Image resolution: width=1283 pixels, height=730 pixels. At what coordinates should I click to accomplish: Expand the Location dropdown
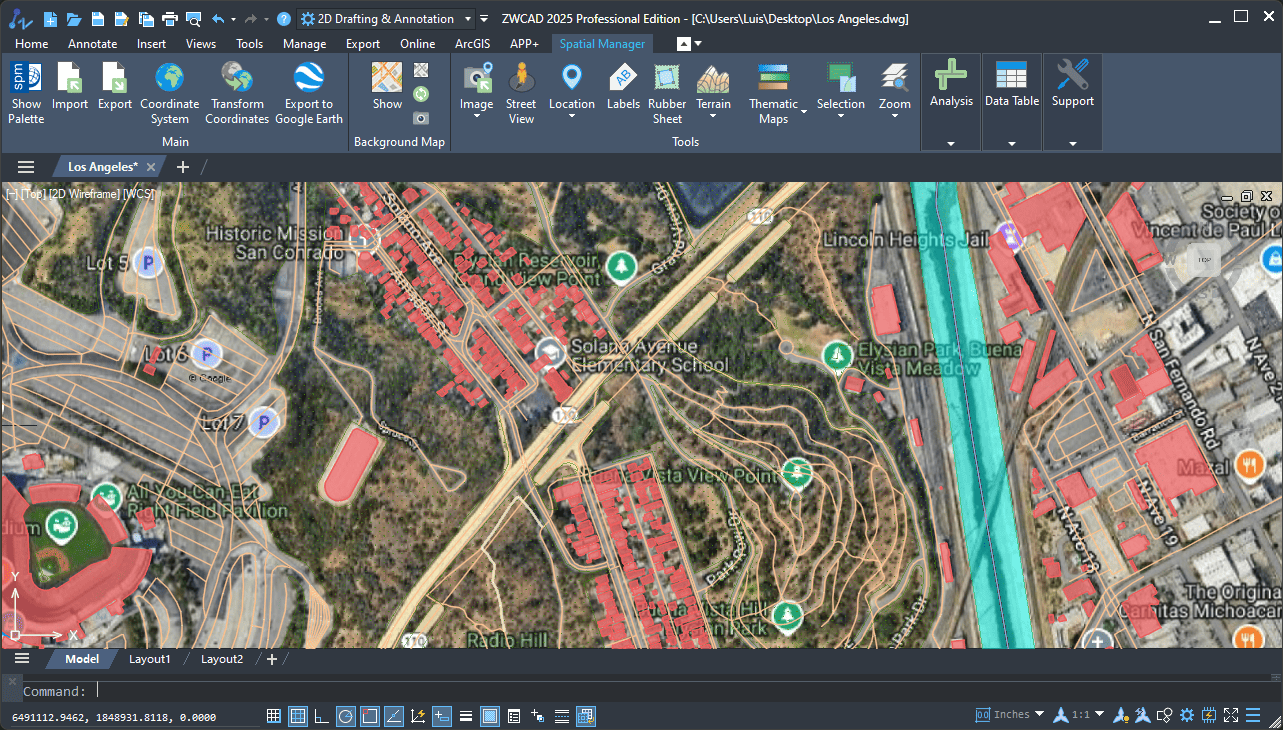[572, 117]
